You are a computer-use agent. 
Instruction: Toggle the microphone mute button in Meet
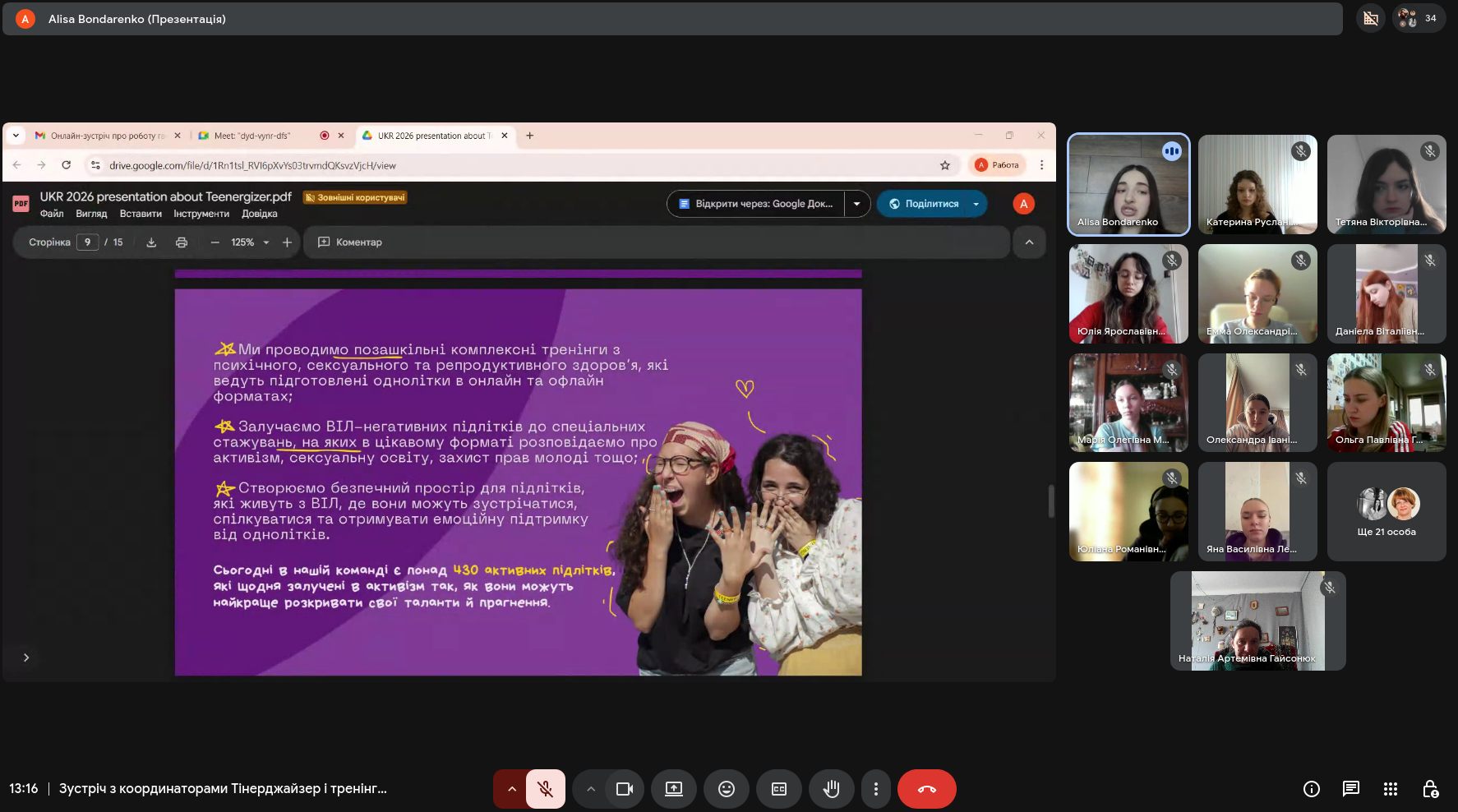[x=545, y=789]
